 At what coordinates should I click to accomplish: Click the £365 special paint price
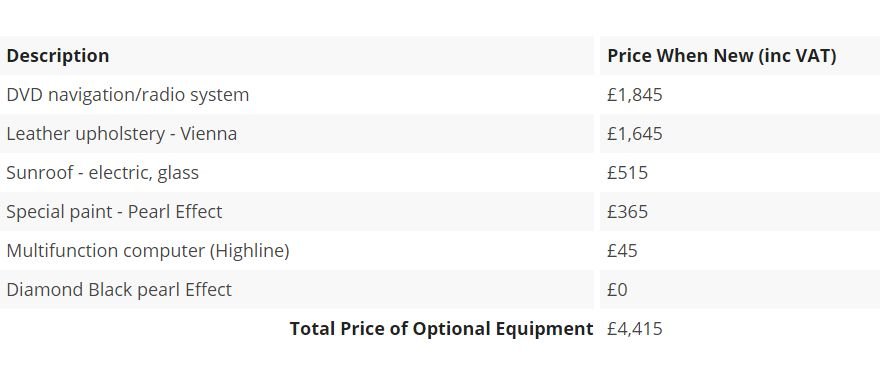click(x=627, y=212)
